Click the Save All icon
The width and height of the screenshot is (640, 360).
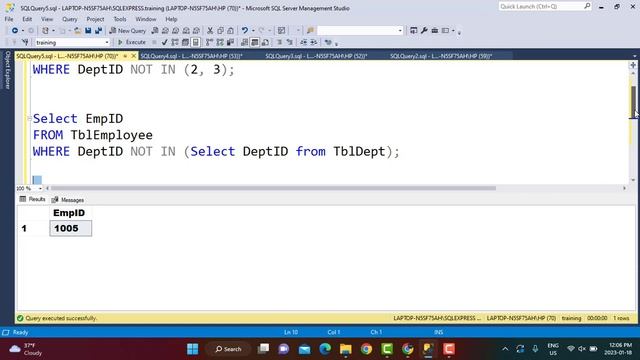[x=98, y=31]
